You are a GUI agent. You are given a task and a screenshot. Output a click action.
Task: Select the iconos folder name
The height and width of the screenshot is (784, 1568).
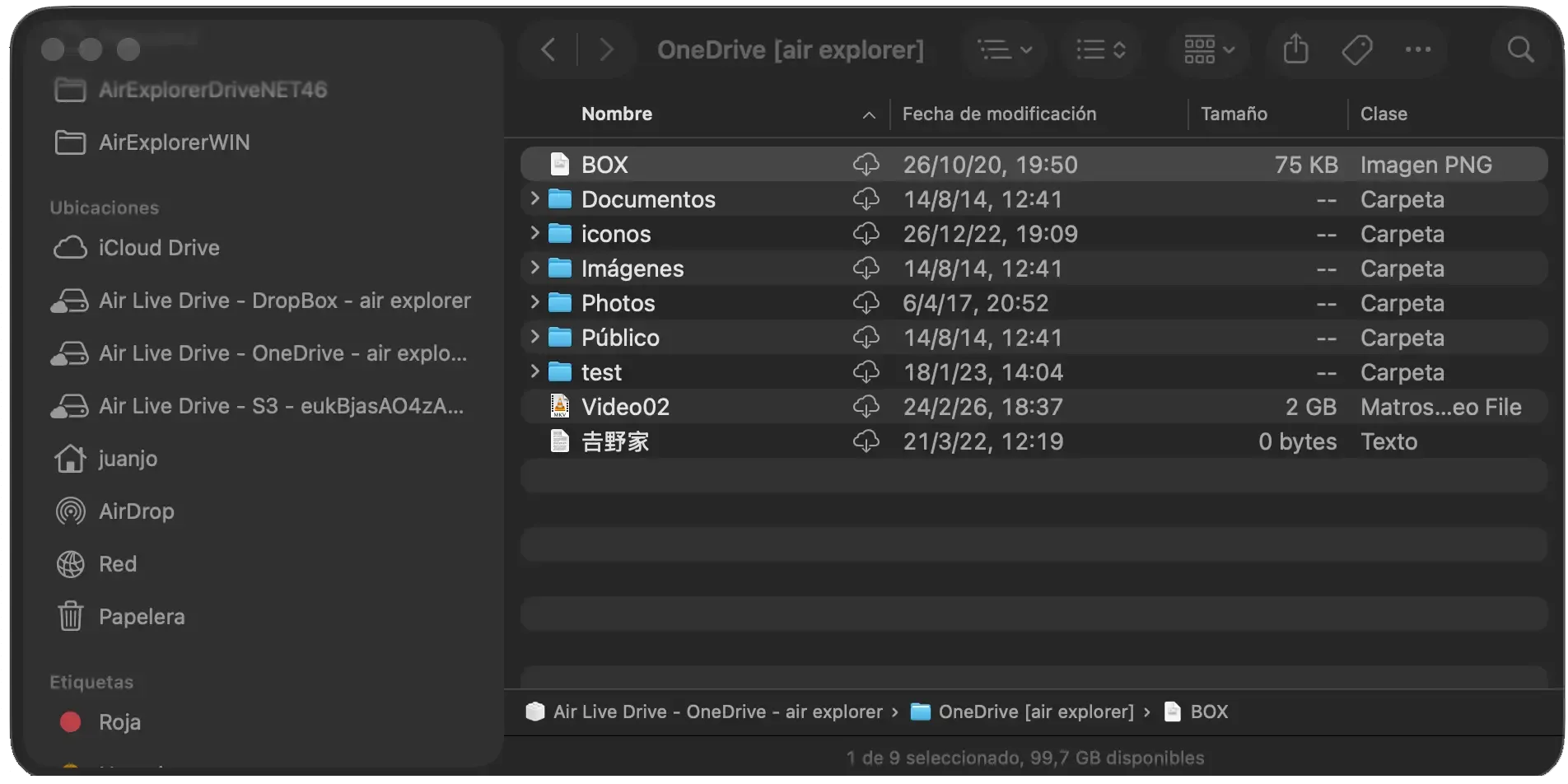point(616,234)
